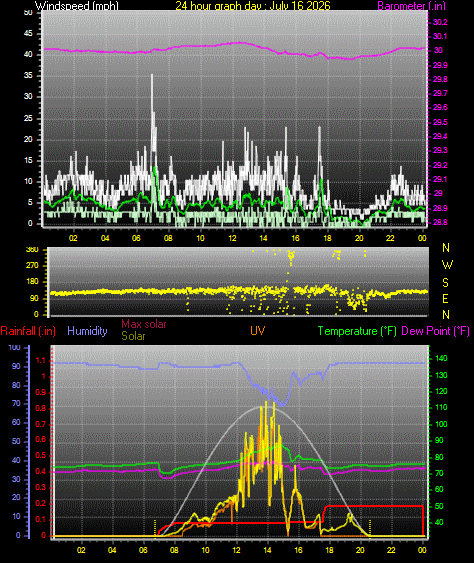This screenshot has width=474, height=563.
Task: Click the gray max solar curve peak
Action: tap(266, 407)
